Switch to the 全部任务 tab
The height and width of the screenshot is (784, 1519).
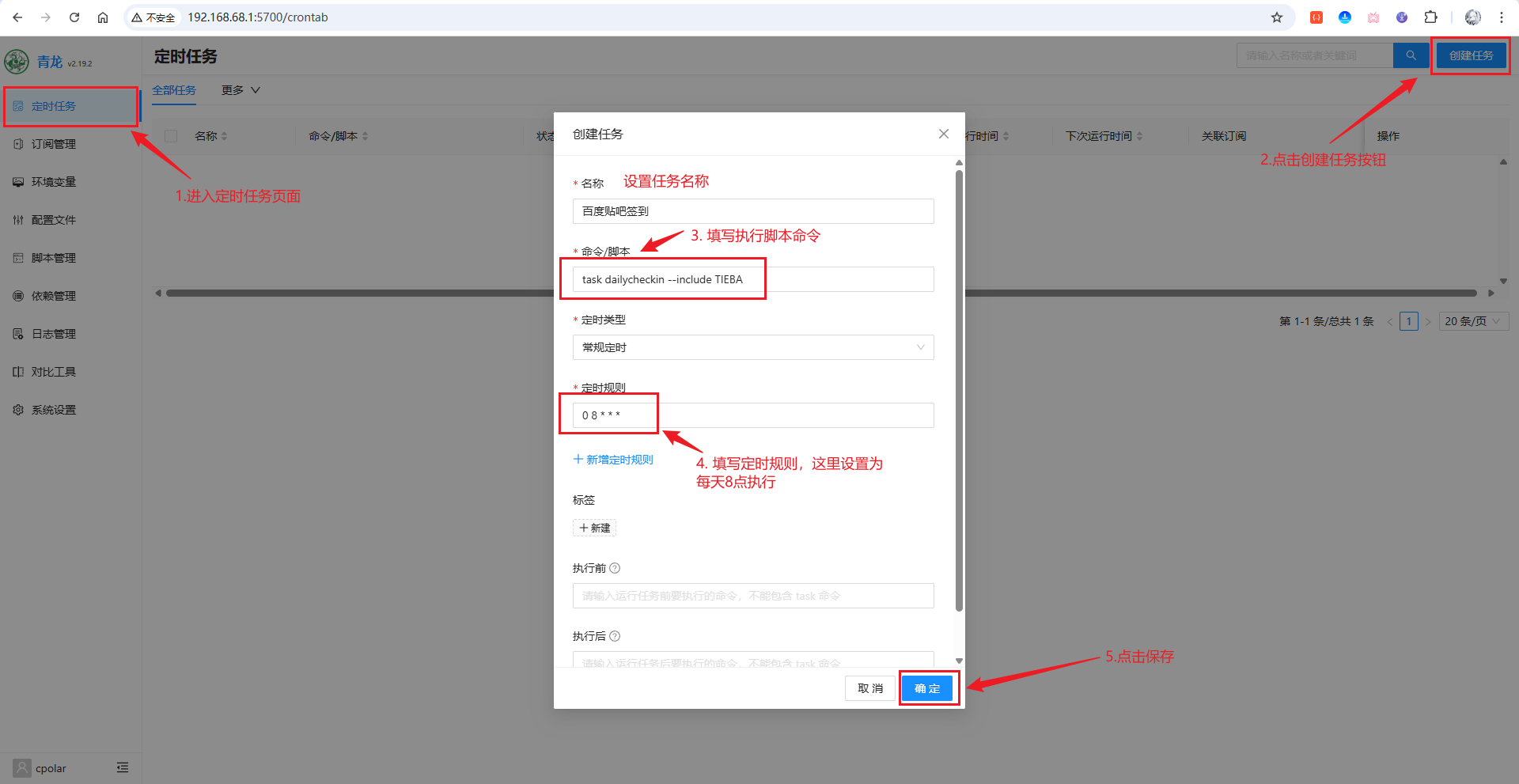pos(174,90)
